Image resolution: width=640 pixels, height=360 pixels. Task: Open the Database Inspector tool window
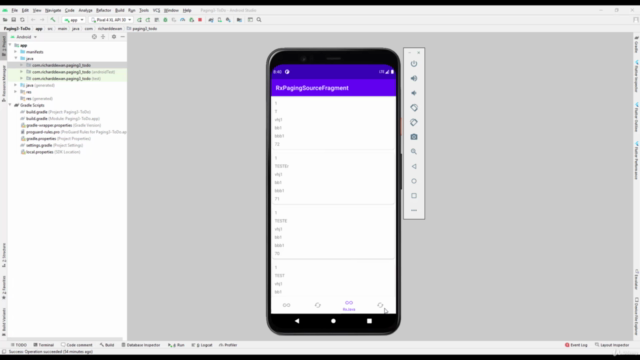[141, 345]
